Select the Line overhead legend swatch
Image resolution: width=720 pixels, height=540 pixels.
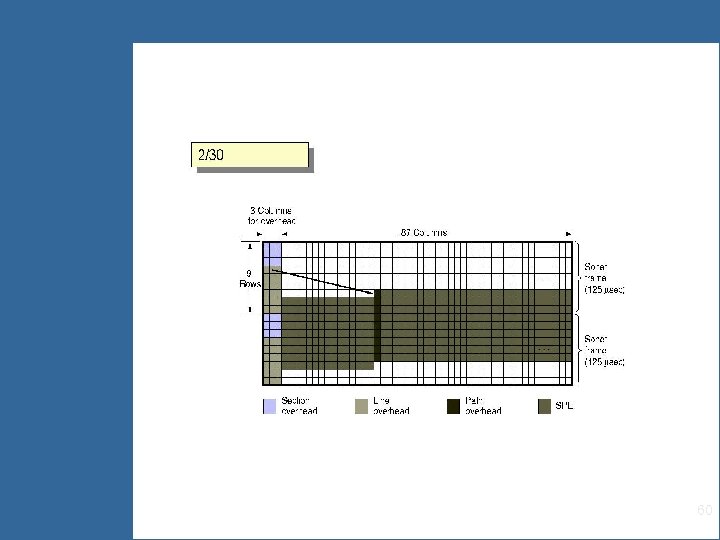pos(361,406)
